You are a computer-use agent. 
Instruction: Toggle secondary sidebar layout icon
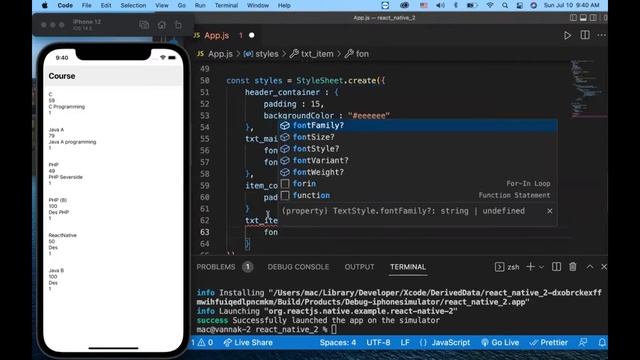tap(593, 18)
